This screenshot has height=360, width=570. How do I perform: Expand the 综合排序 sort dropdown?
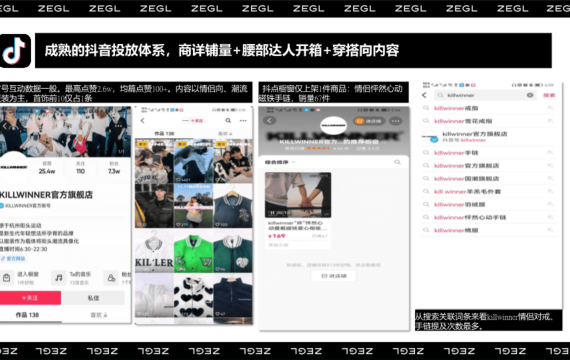pyautogui.click(x=280, y=162)
